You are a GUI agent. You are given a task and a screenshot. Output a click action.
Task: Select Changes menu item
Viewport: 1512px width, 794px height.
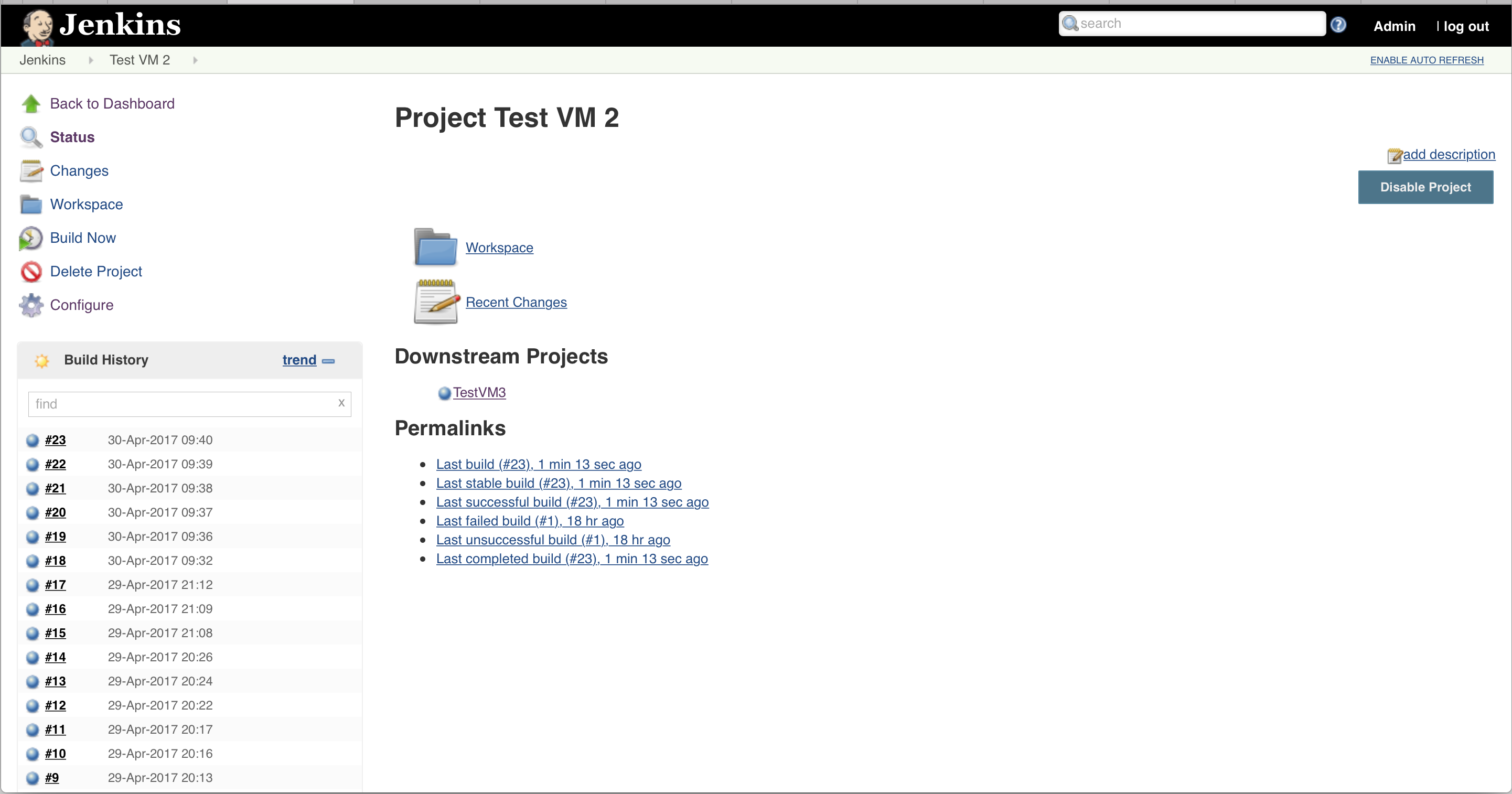click(79, 170)
